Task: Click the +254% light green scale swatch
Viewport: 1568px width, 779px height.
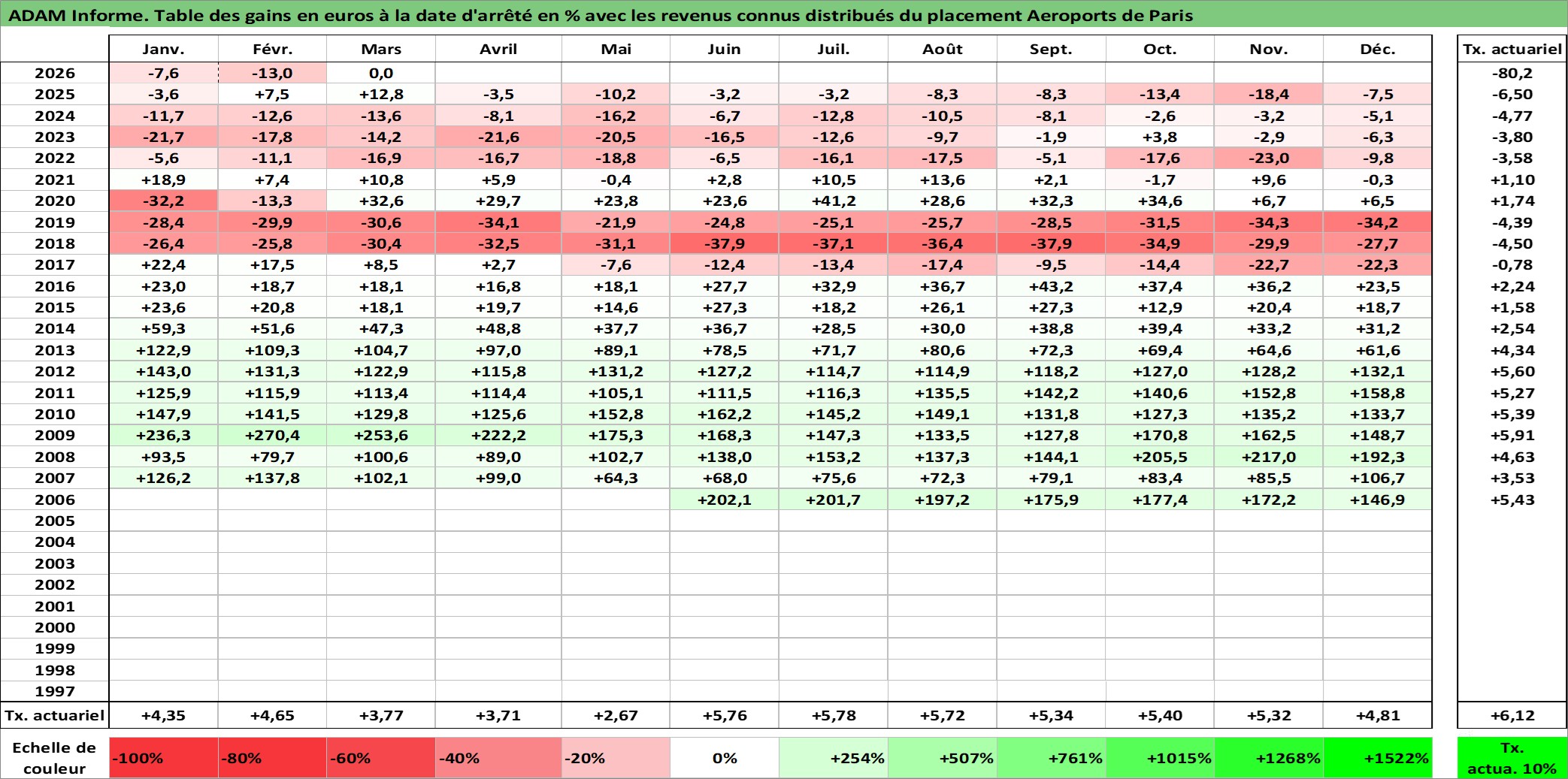Action: click(x=834, y=758)
